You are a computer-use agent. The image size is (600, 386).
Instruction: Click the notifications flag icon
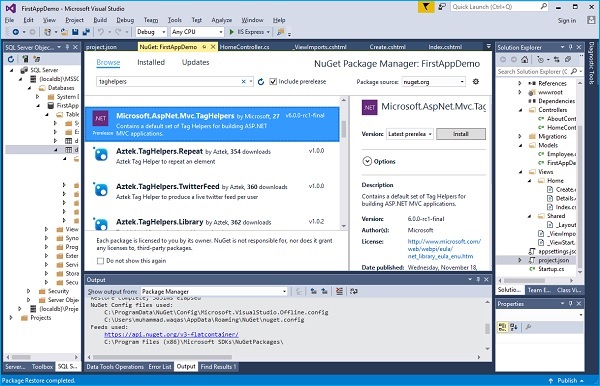coord(426,7)
